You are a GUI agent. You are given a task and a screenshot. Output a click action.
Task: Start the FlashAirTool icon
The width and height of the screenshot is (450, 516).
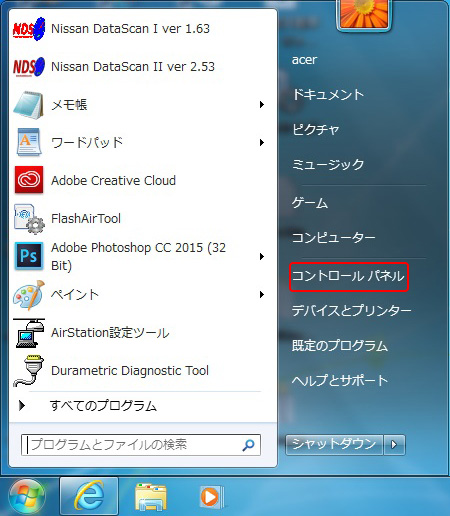(x=29, y=219)
